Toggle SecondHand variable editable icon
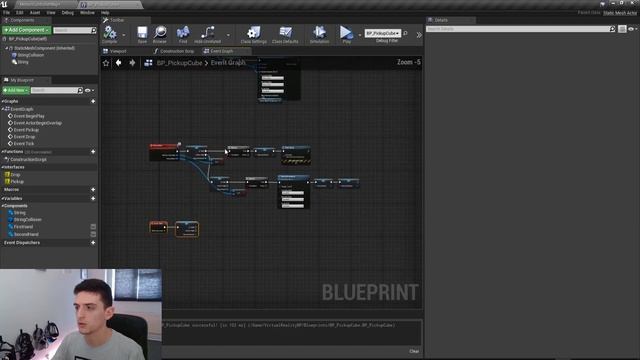The image size is (640, 360). (93, 234)
